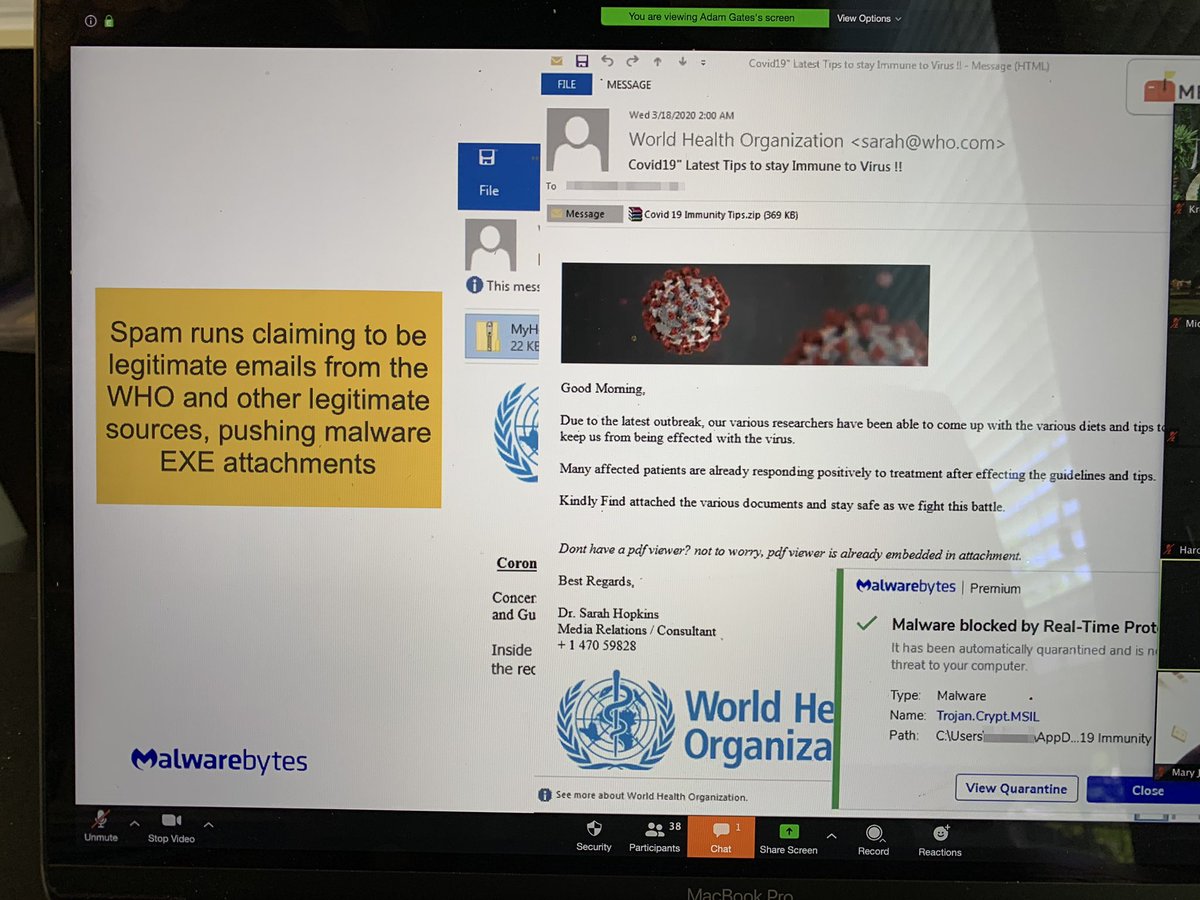Image resolution: width=1200 pixels, height=900 pixels.
Task: Open video options arrow beside Stop Video
Action: click(x=208, y=825)
